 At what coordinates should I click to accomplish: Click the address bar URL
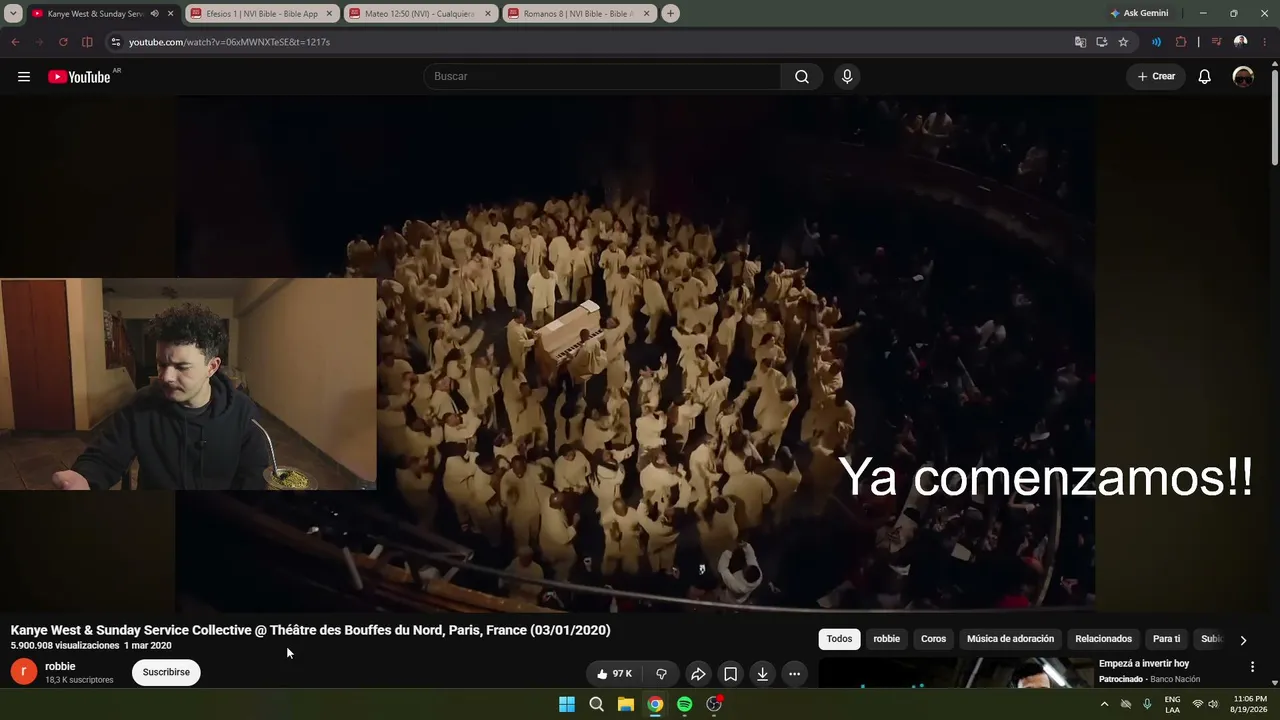[x=229, y=42]
